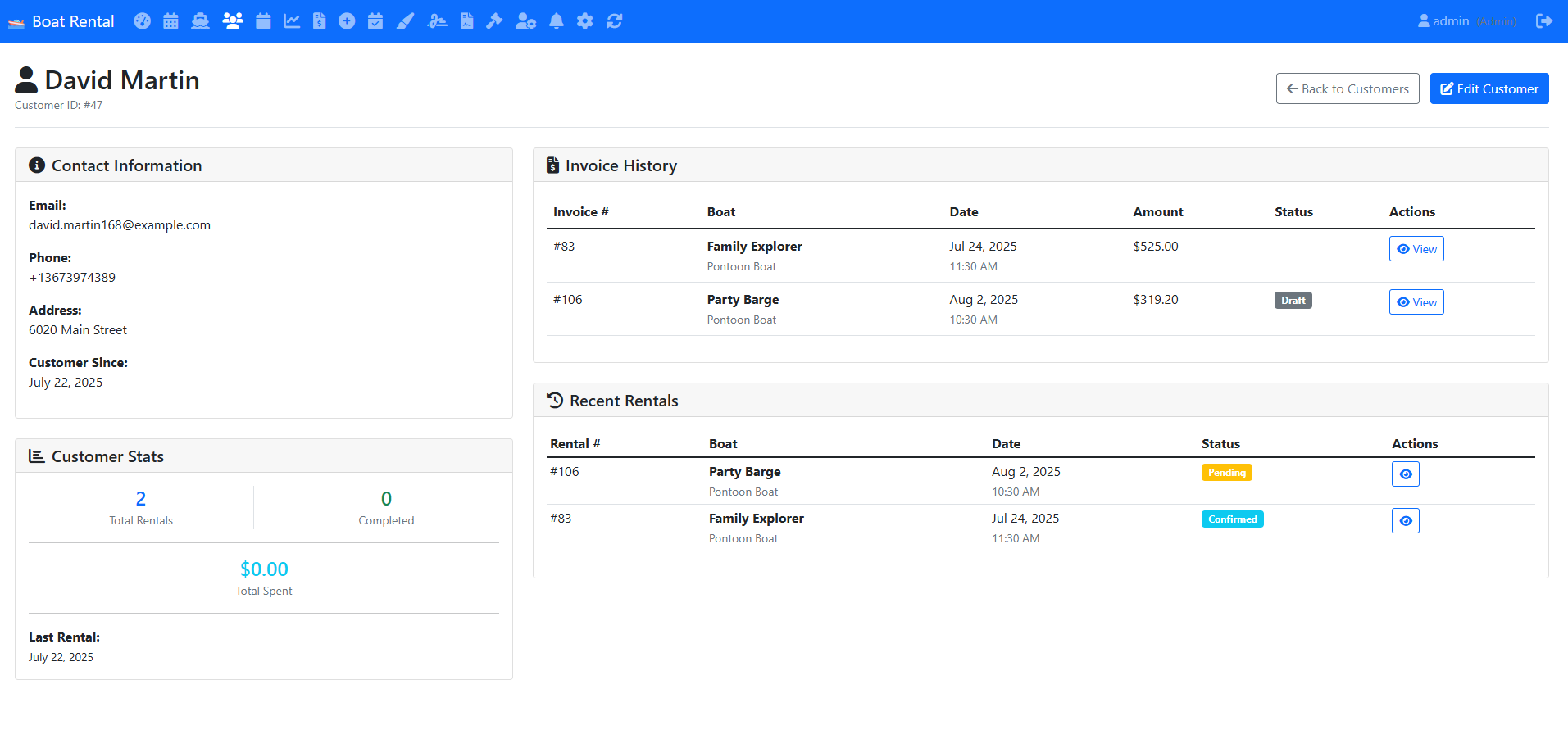
Task: Click the Rental # column header
Action: pos(575,444)
